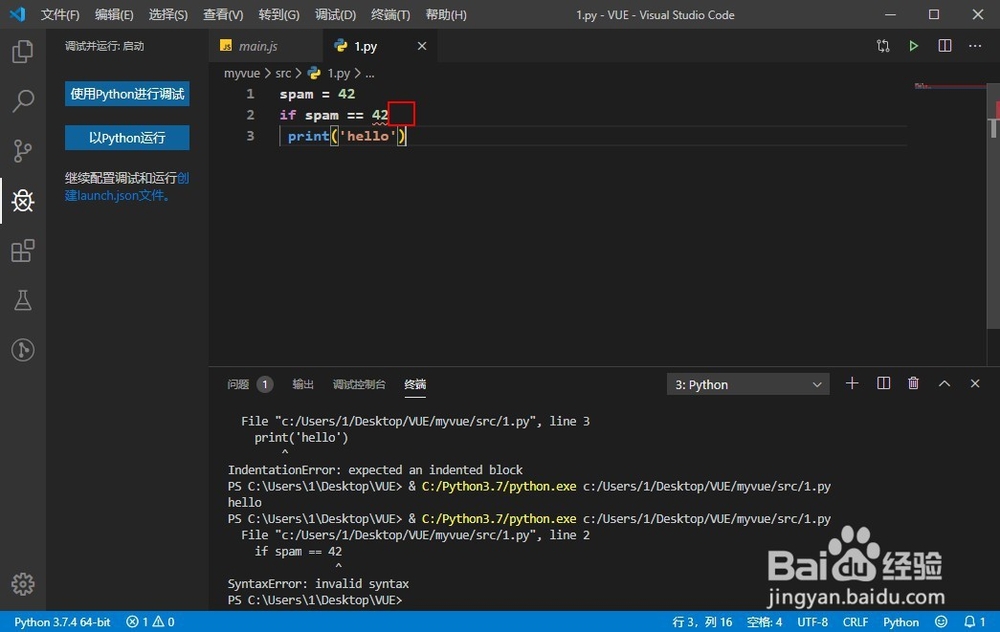Select language mode Python in status bar

coord(901,622)
